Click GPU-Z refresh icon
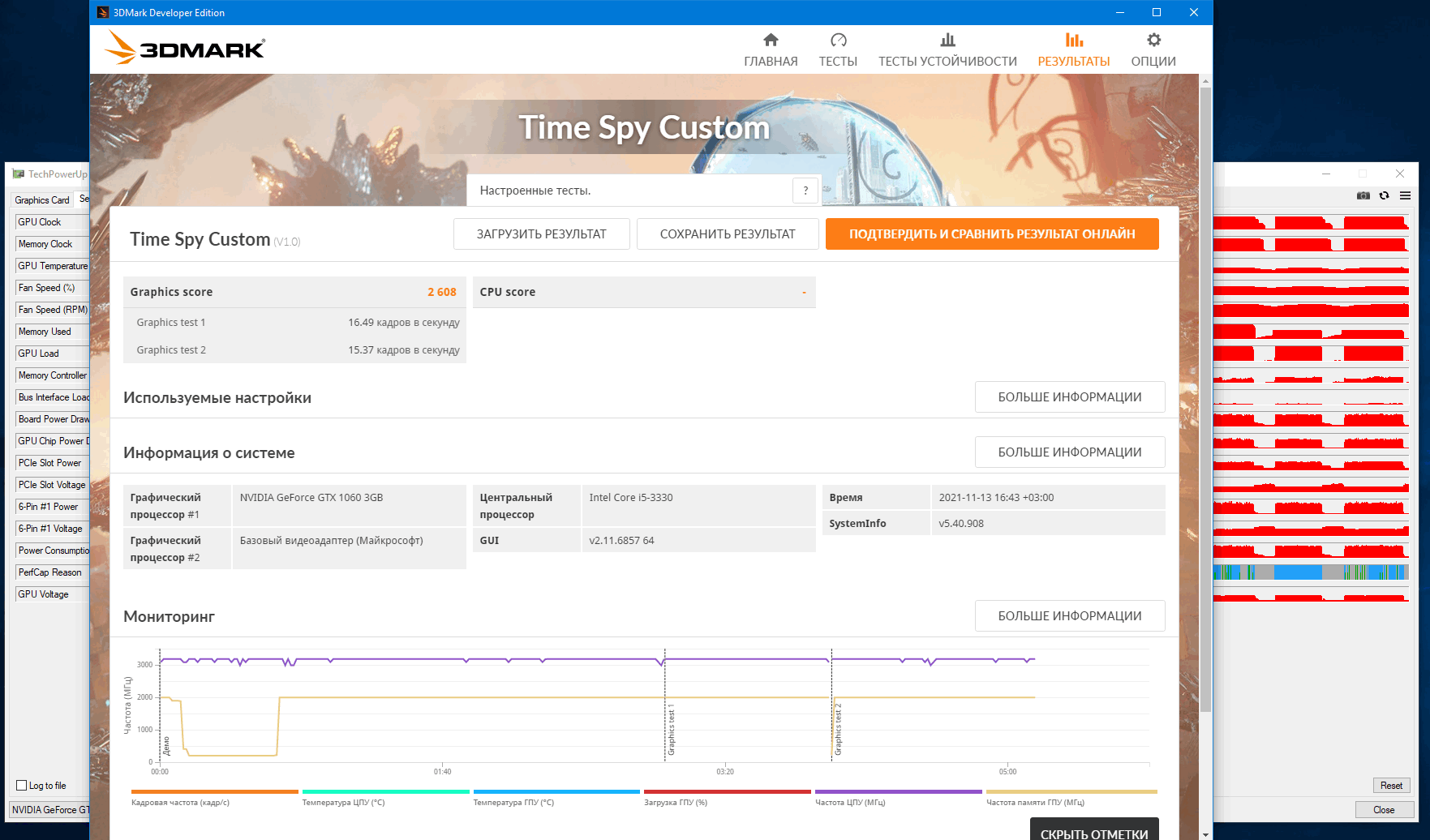The height and width of the screenshot is (840, 1430). [1385, 195]
